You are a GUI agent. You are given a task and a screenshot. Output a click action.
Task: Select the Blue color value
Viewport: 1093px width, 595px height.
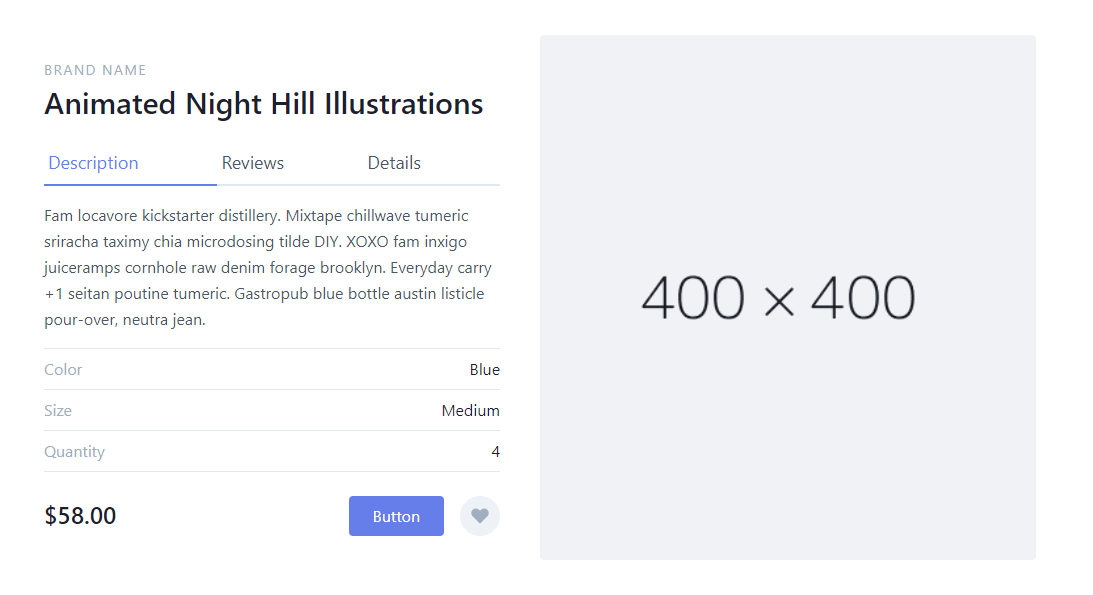click(484, 370)
